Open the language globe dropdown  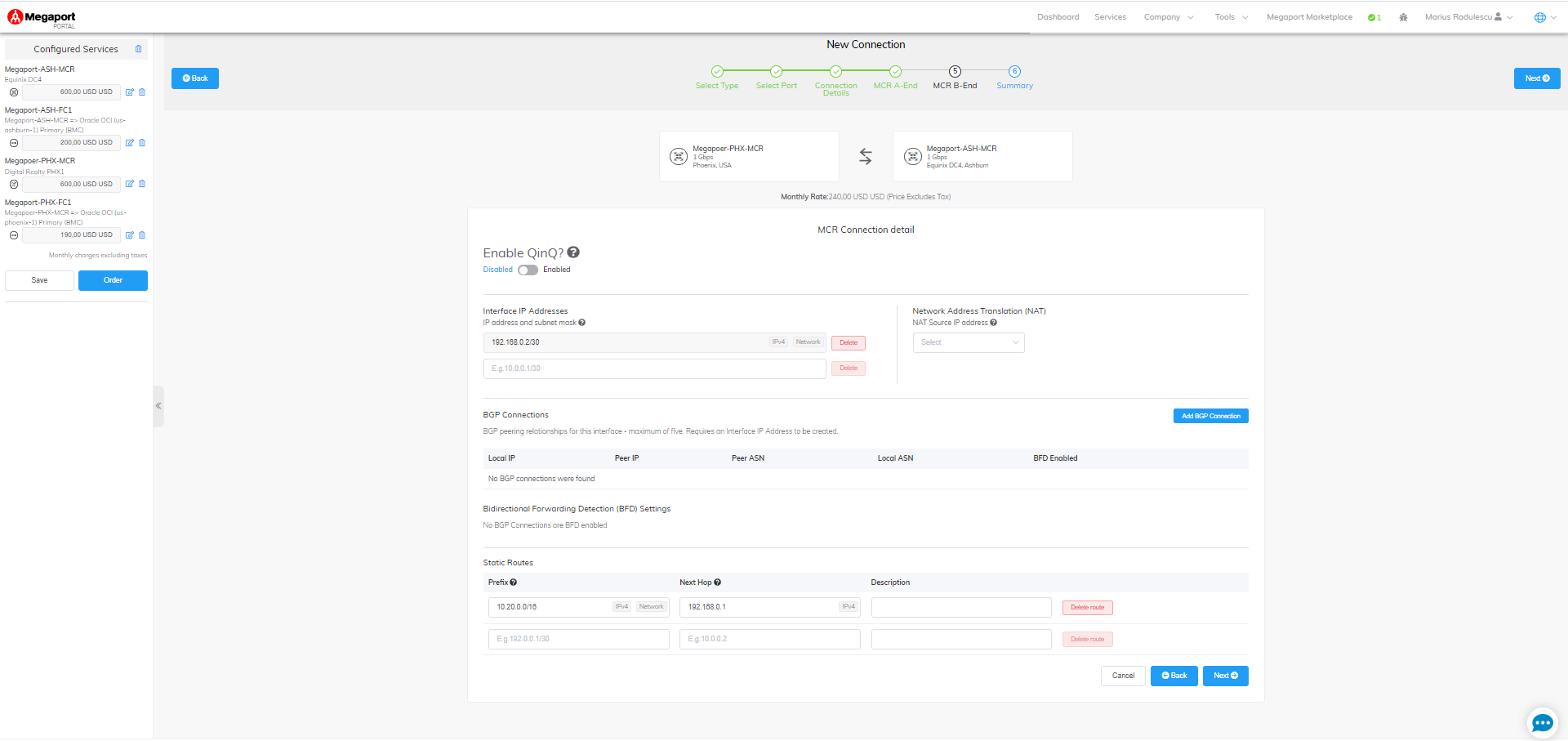coord(1545,17)
